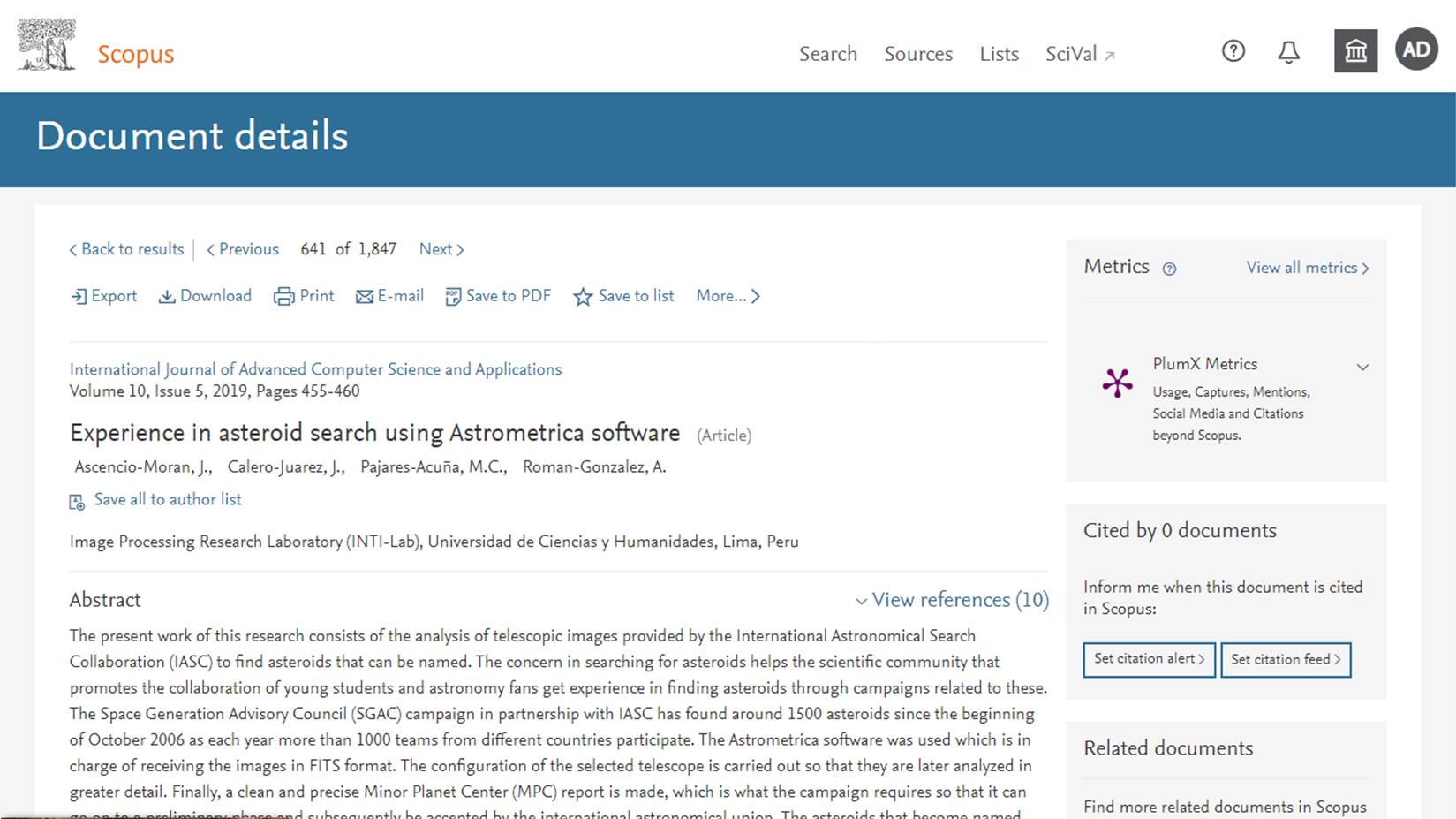Open the Lists menu item
1456x819 pixels.
click(x=999, y=54)
